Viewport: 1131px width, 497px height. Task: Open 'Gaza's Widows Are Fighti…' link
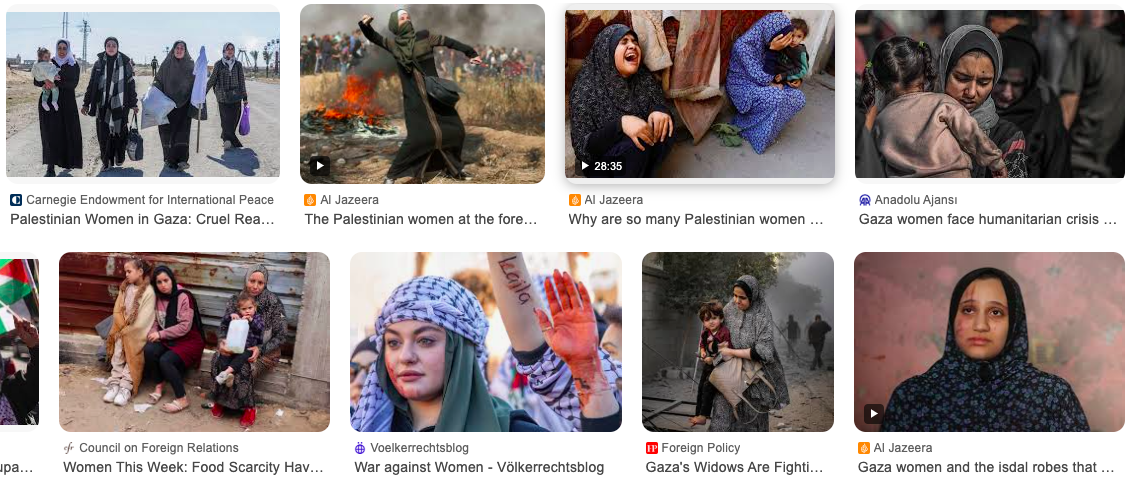(x=734, y=467)
